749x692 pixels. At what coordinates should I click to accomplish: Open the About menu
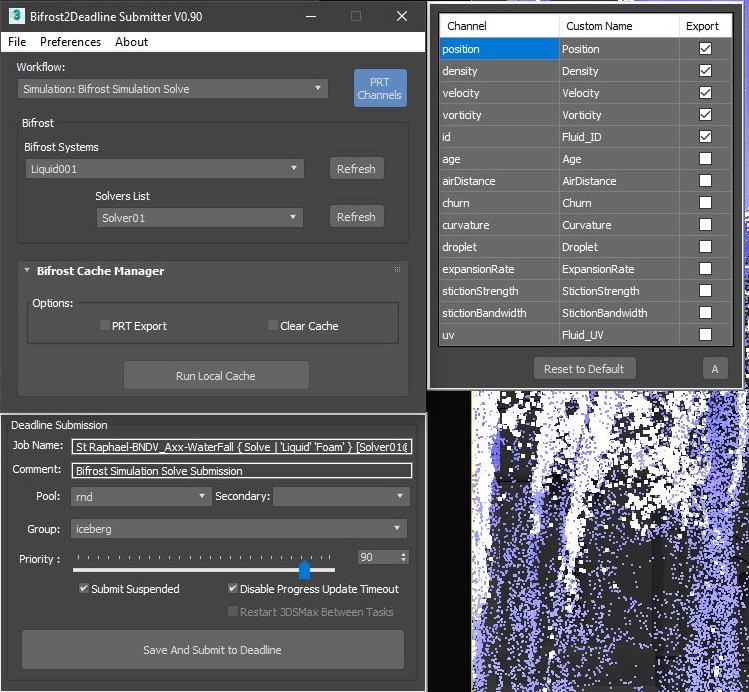[131, 42]
